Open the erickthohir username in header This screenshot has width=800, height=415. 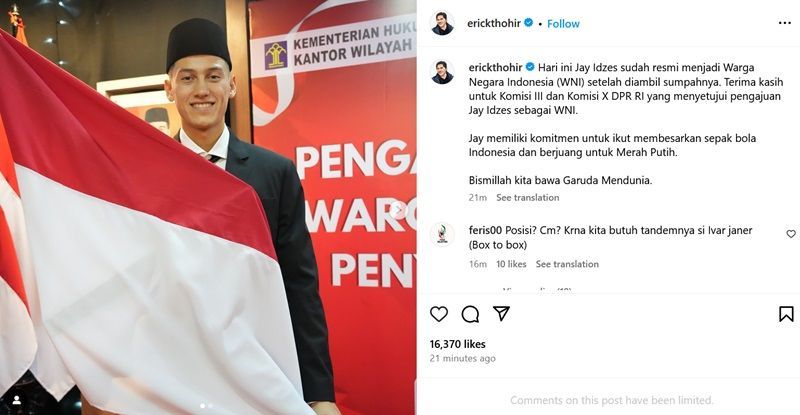[494, 23]
